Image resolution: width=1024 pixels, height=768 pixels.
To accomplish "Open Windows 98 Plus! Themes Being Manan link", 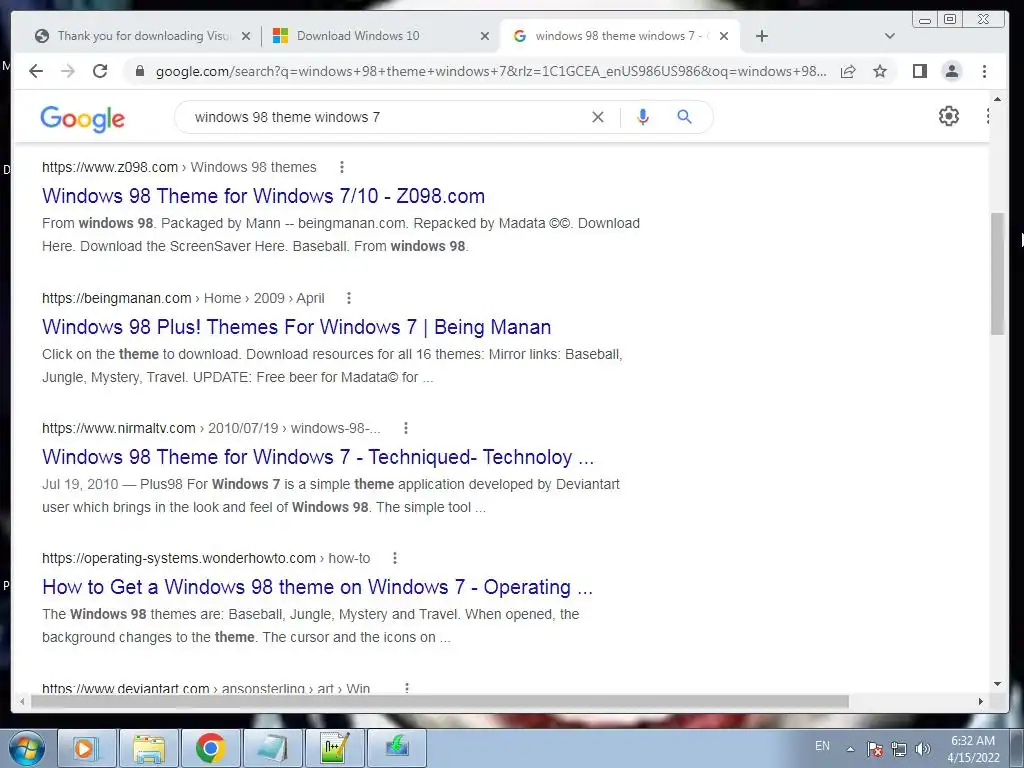I will 296,327.
